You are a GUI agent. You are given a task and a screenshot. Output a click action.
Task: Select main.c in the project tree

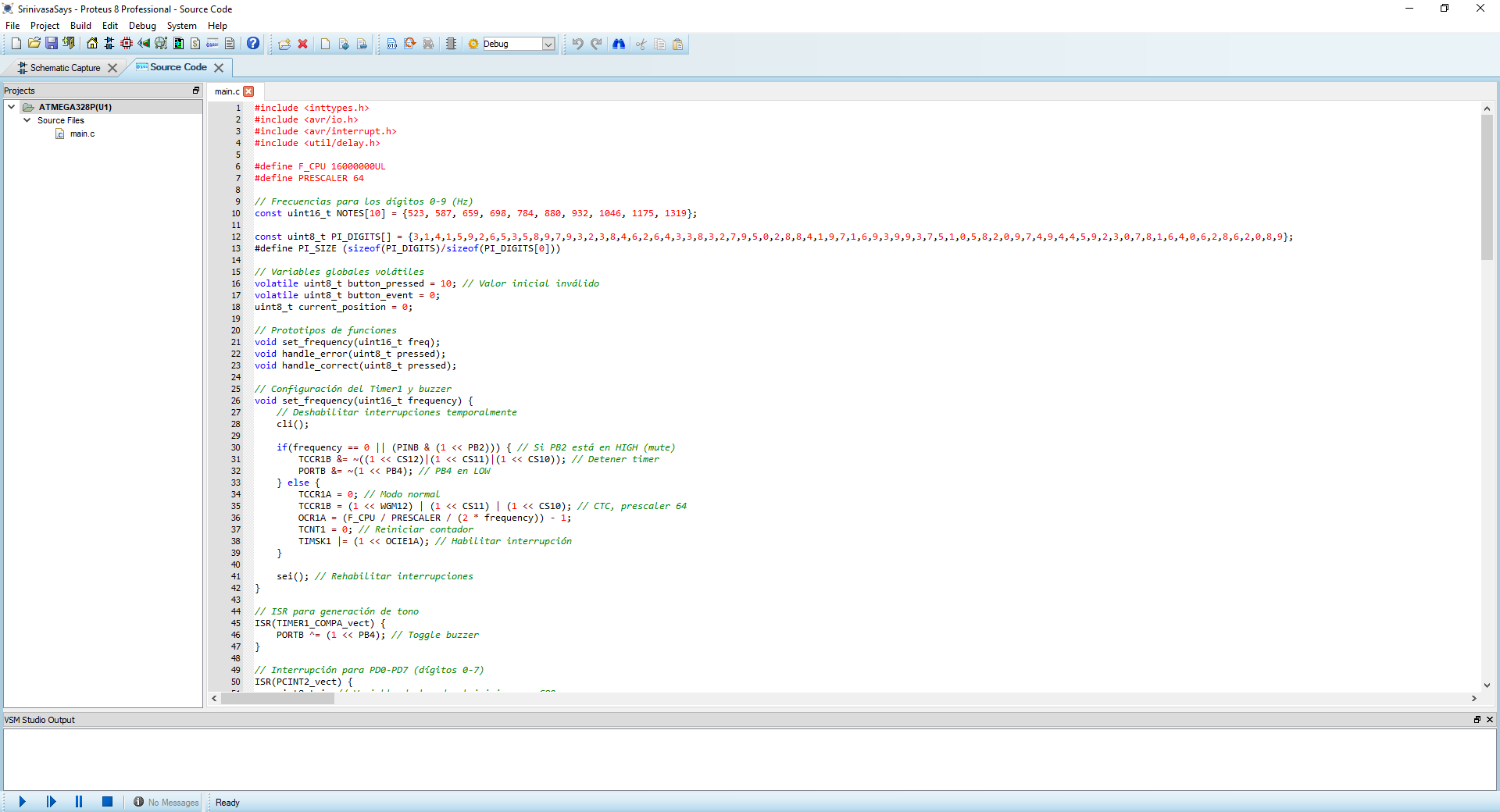(x=82, y=134)
